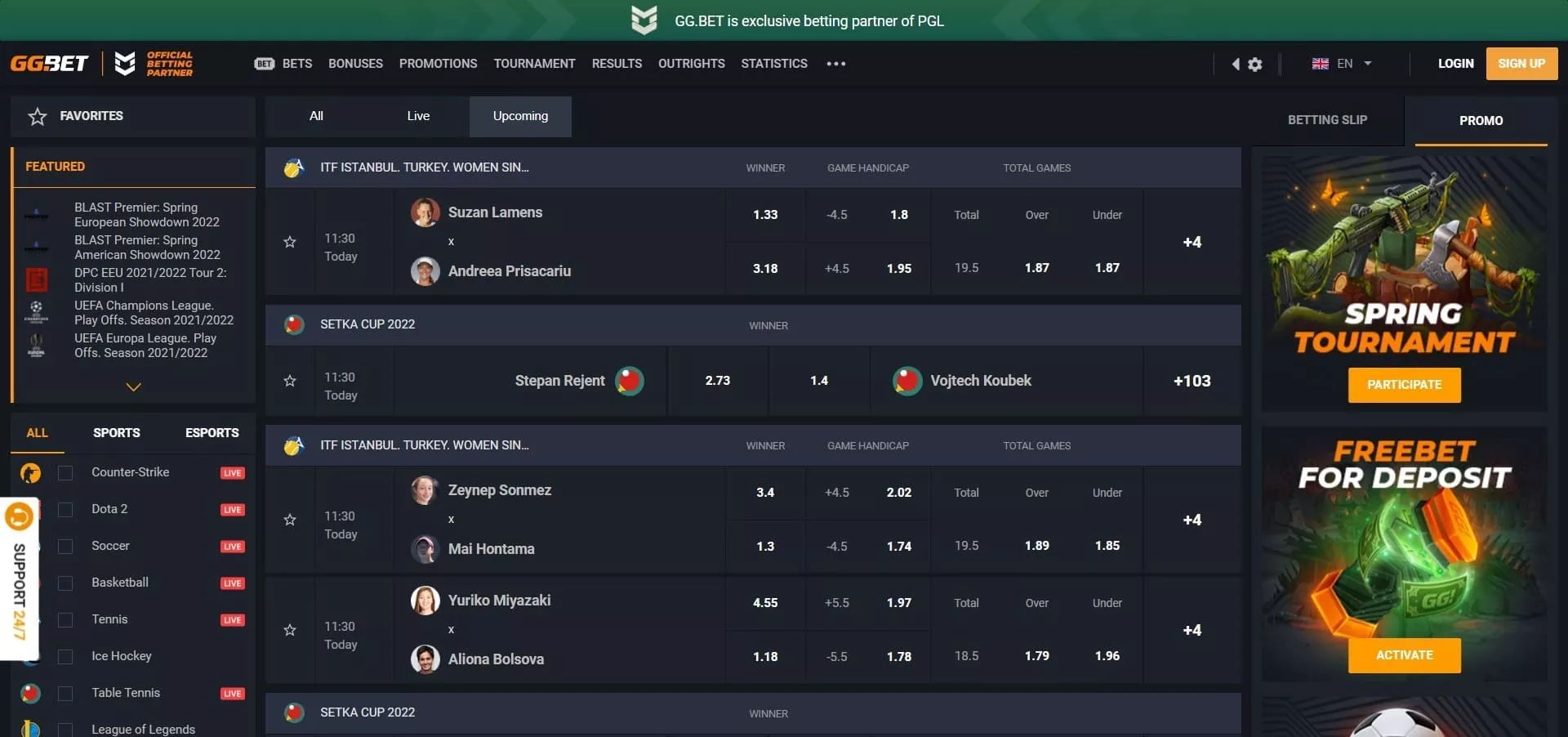Open BLAST Premier Spring European Showdown
Screen dimensions: 1568x737
tap(147, 215)
